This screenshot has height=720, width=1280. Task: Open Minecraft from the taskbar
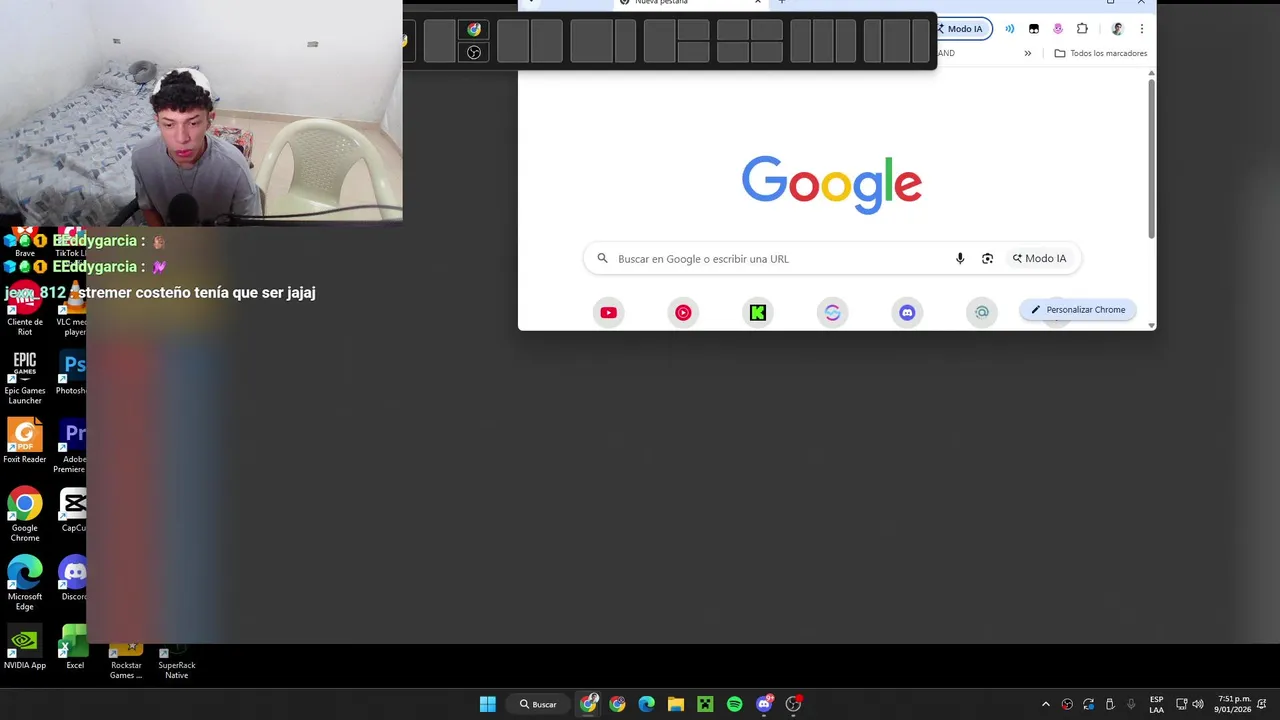point(705,704)
